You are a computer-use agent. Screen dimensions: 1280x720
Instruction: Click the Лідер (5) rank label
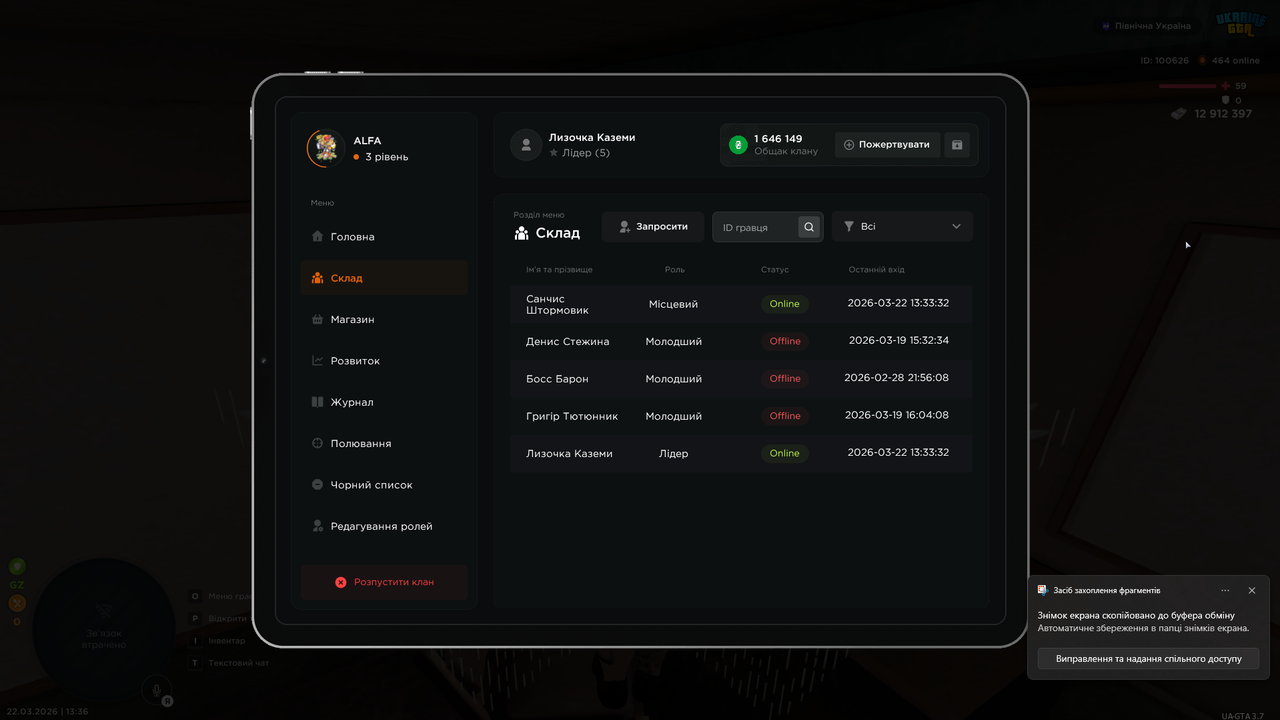pyautogui.click(x=586, y=153)
